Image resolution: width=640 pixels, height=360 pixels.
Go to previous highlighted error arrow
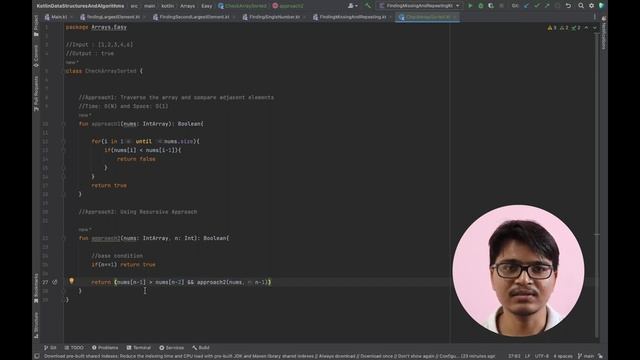click(x=586, y=28)
